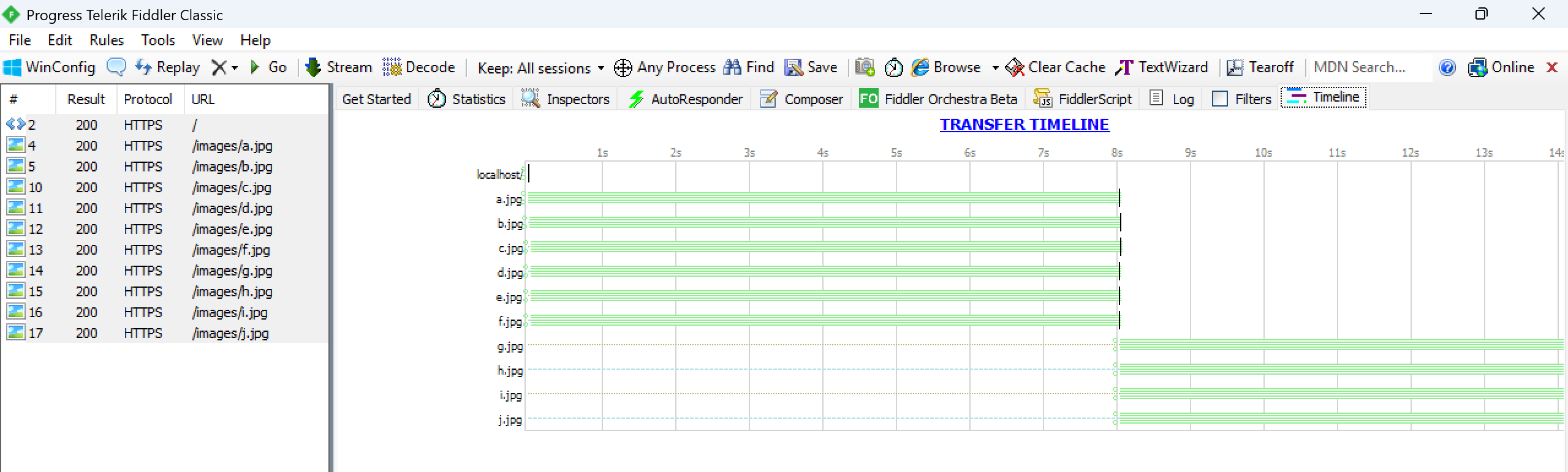Image resolution: width=1568 pixels, height=472 pixels.
Task: Switch to the AutoResponder tab
Action: tap(685, 99)
